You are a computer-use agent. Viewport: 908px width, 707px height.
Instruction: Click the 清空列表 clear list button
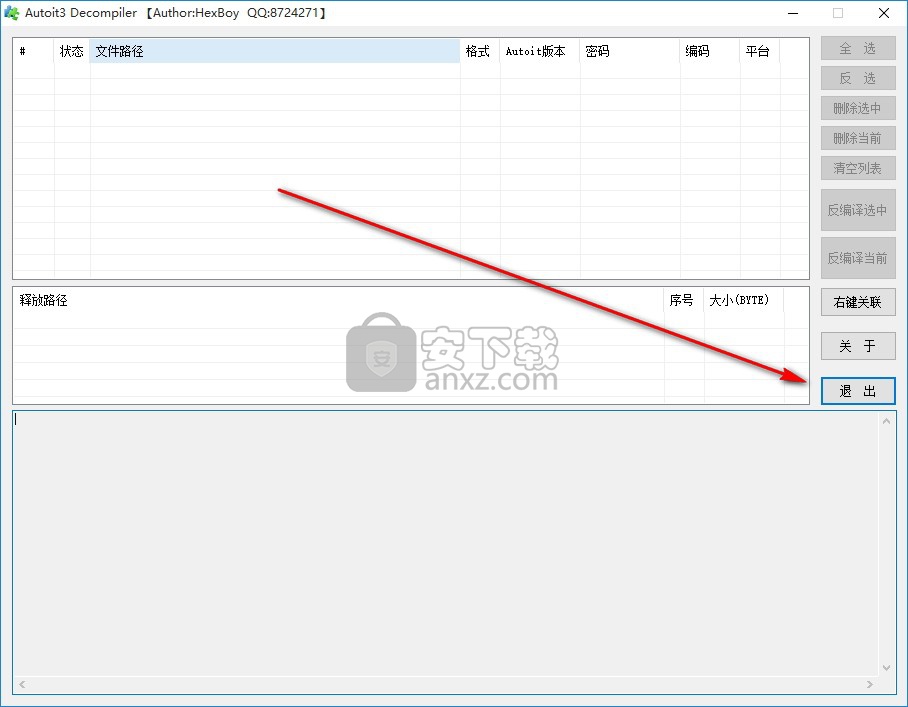coord(858,168)
